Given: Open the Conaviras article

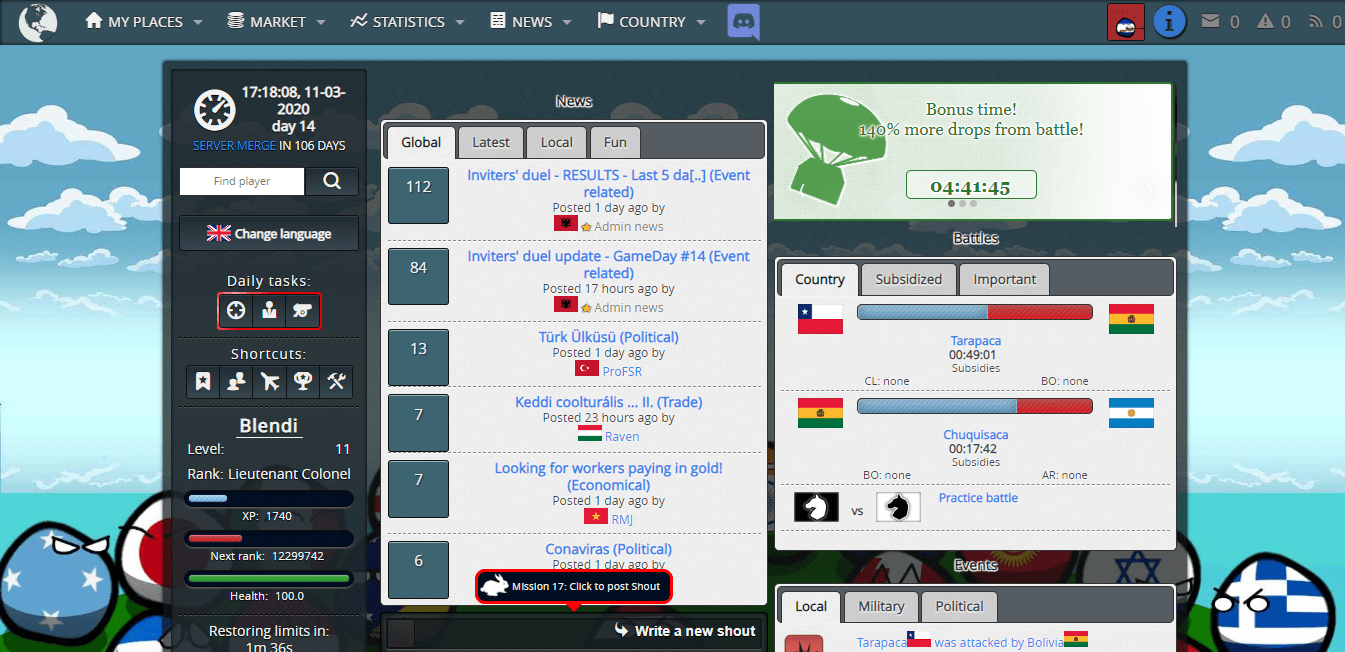Looking at the screenshot, I should pos(608,549).
